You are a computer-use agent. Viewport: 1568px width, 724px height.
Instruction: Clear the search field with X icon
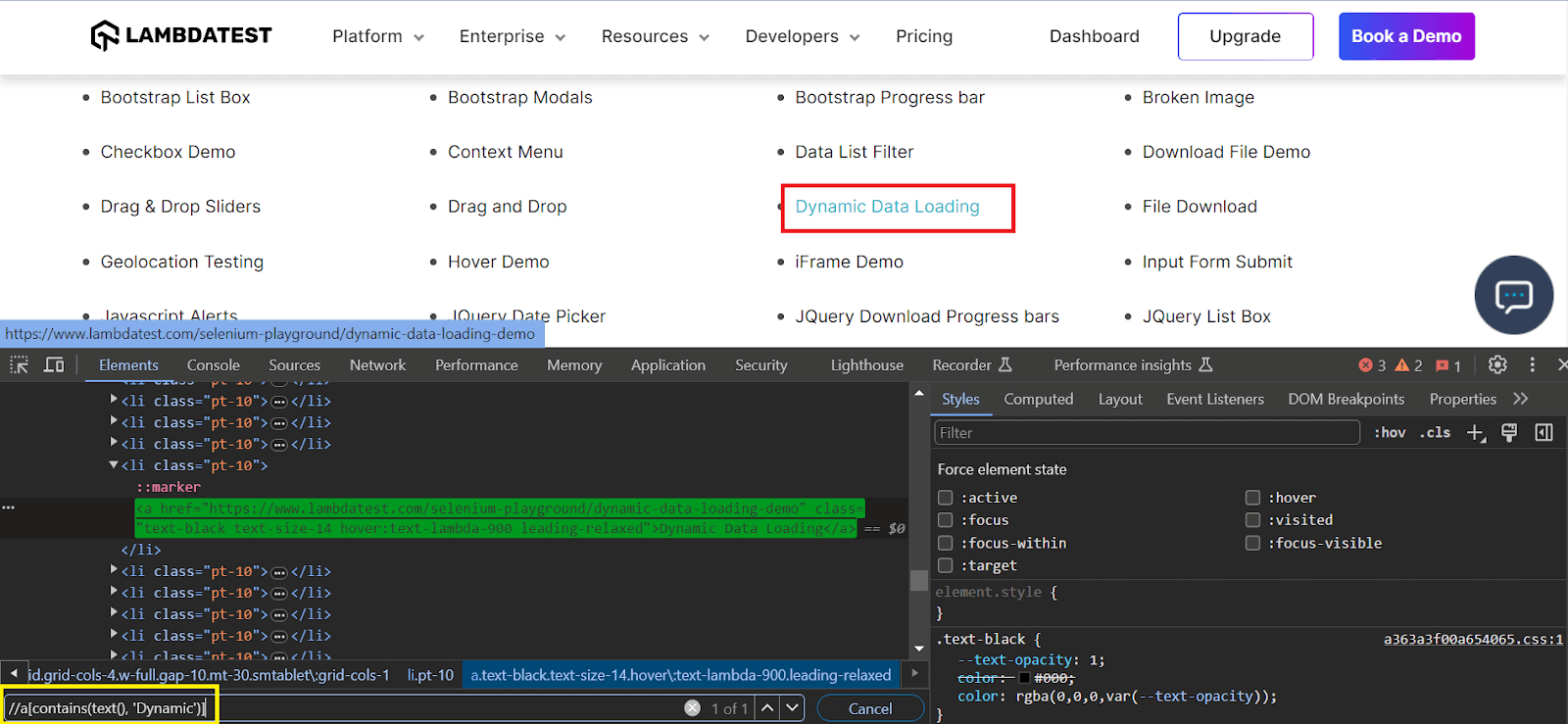[x=693, y=707]
